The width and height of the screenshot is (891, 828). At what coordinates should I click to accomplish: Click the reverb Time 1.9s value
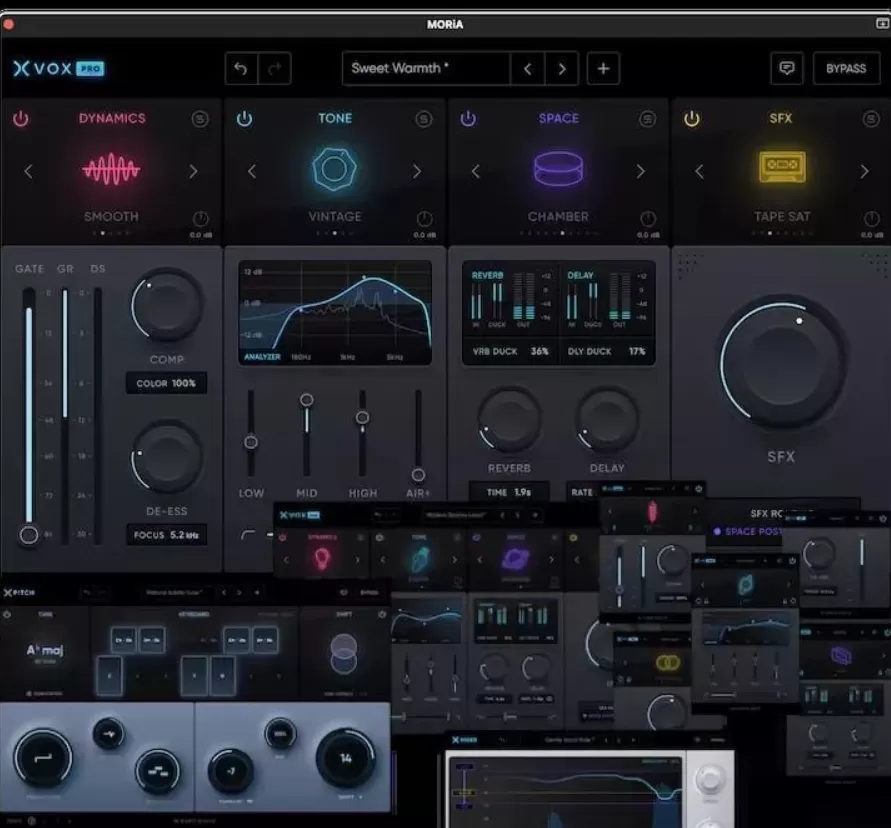tap(509, 492)
